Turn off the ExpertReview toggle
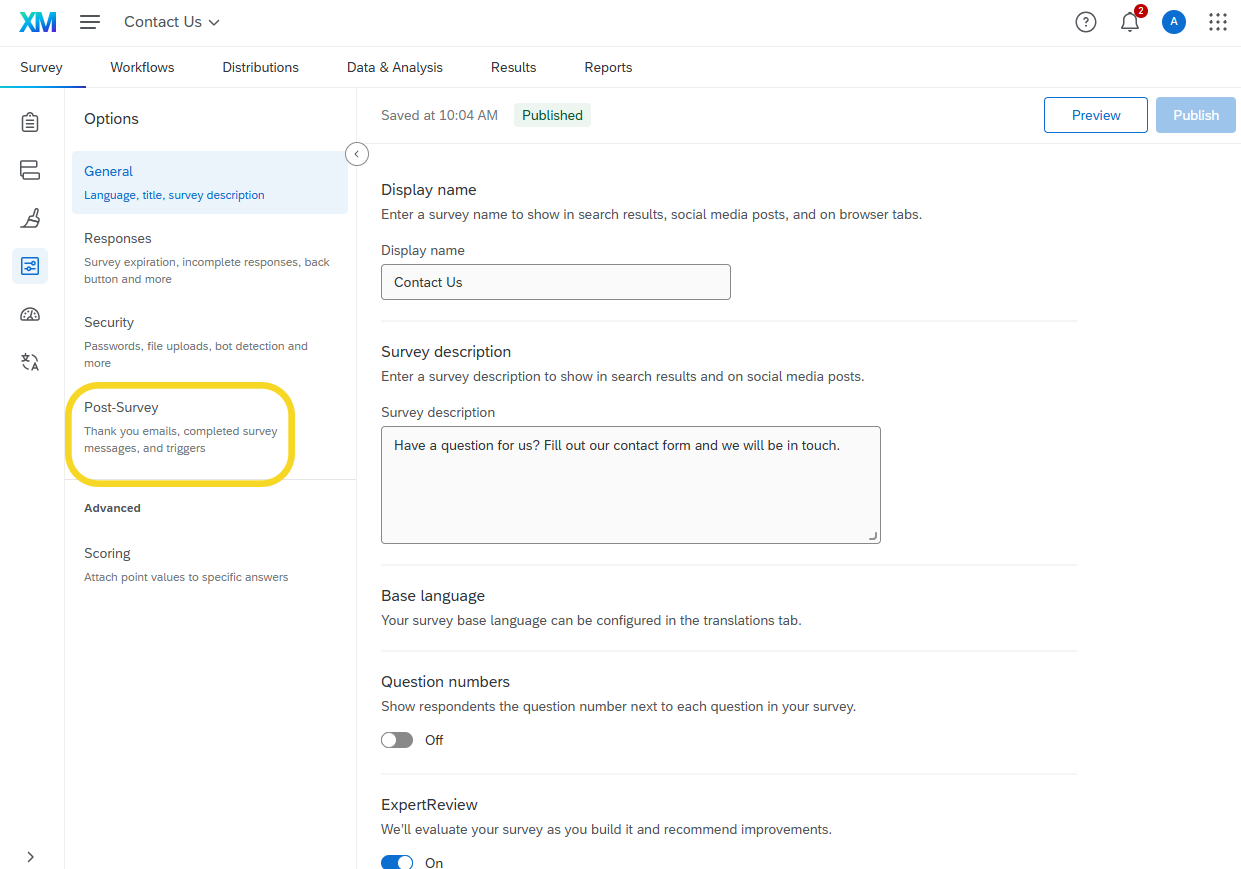1241x869 pixels. (x=397, y=862)
